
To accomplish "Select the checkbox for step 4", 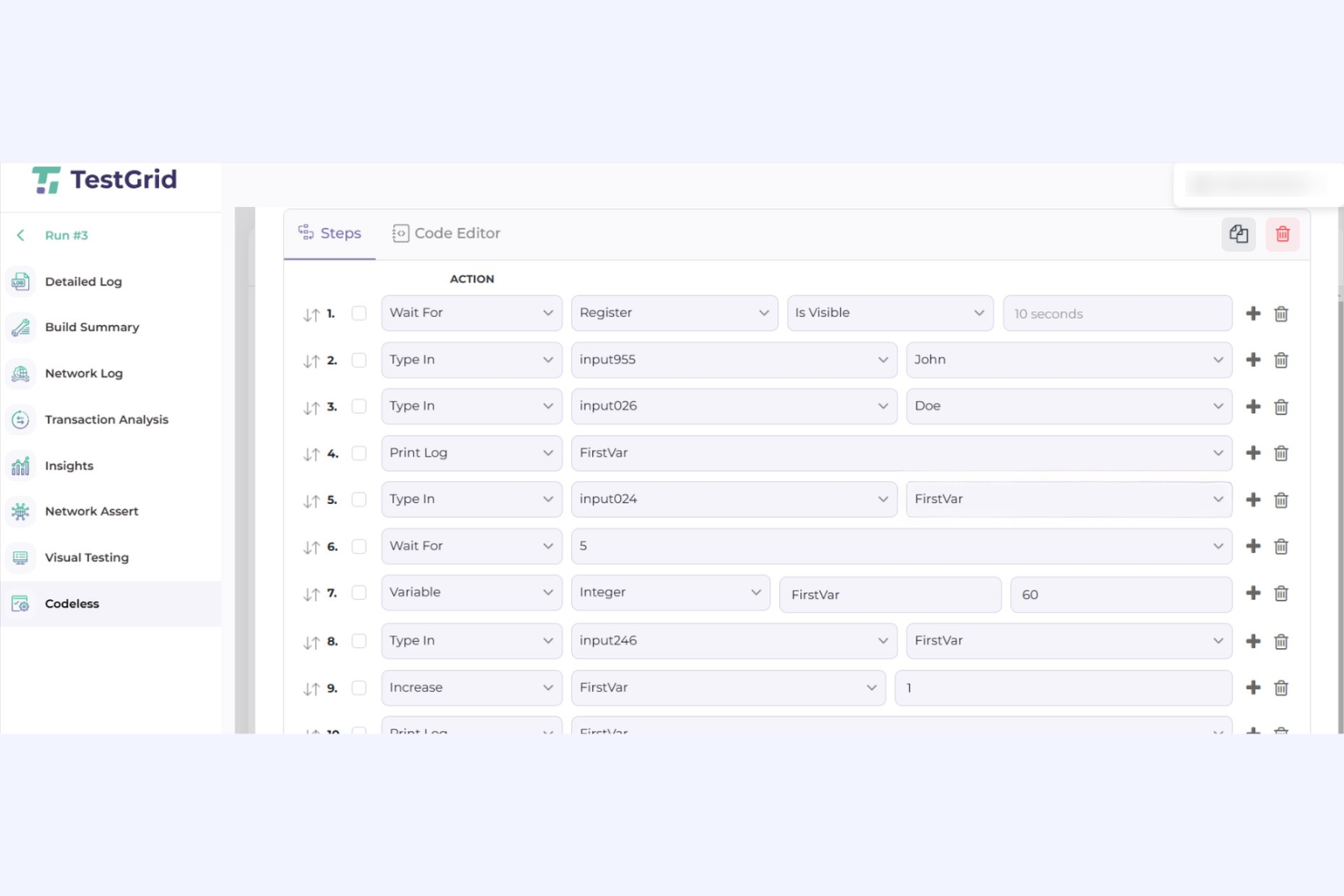I will click(x=359, y=452).
